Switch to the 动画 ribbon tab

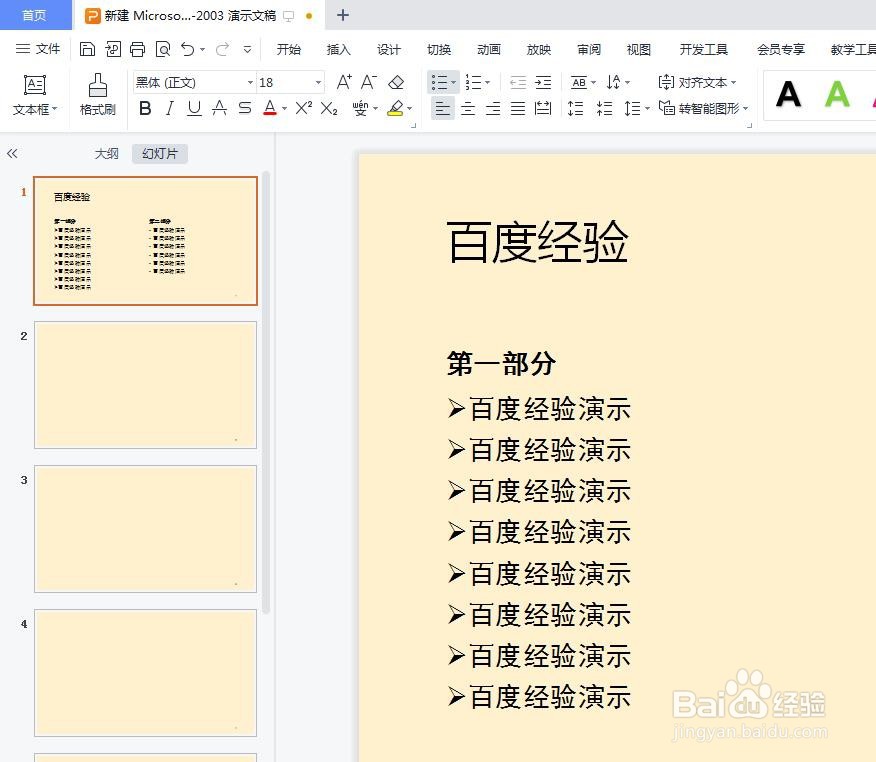click(x=489, y=50)
